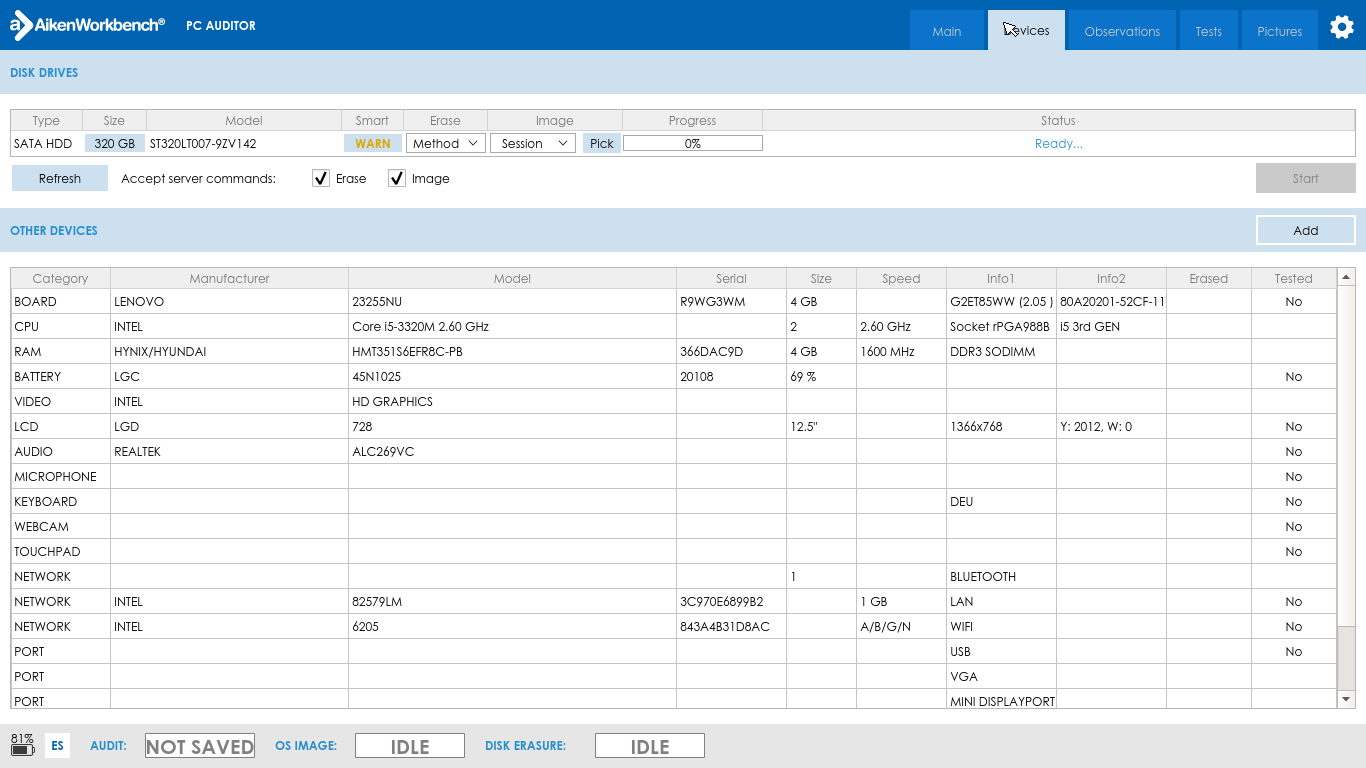Click the Pick image button
The image size is (1366, 768).
(x=602, y=143)
